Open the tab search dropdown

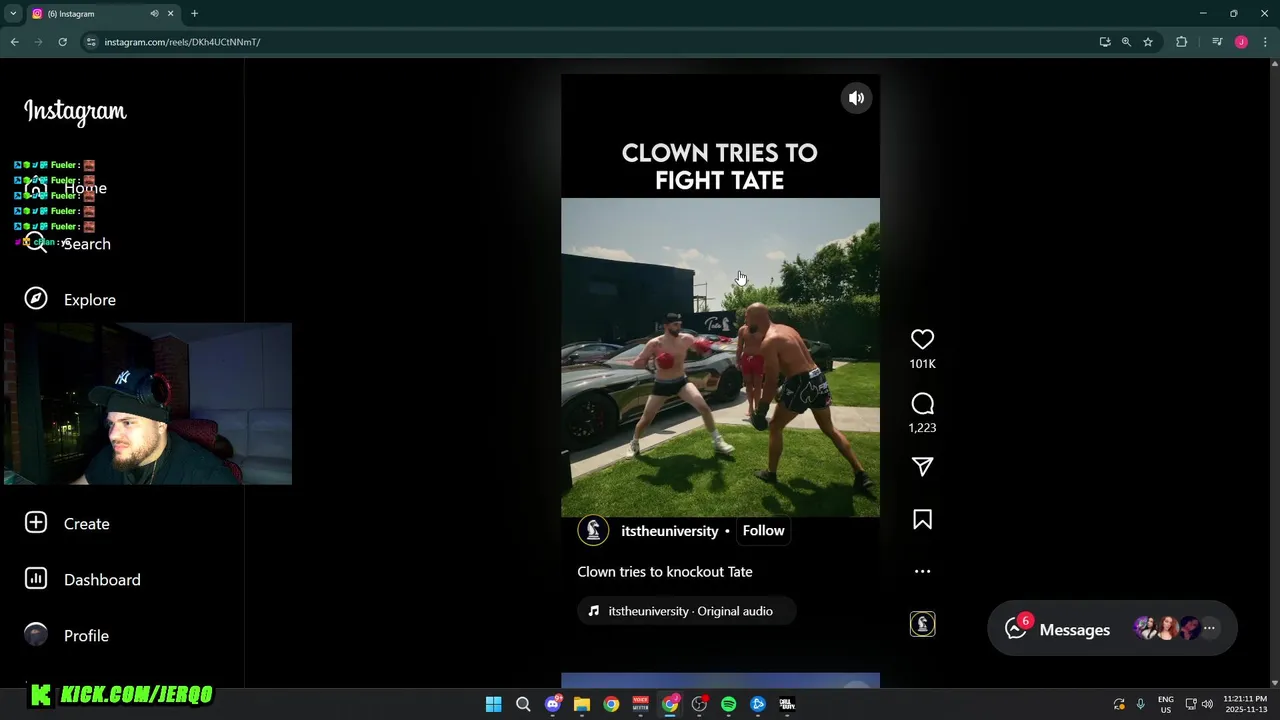pos(13,13)
